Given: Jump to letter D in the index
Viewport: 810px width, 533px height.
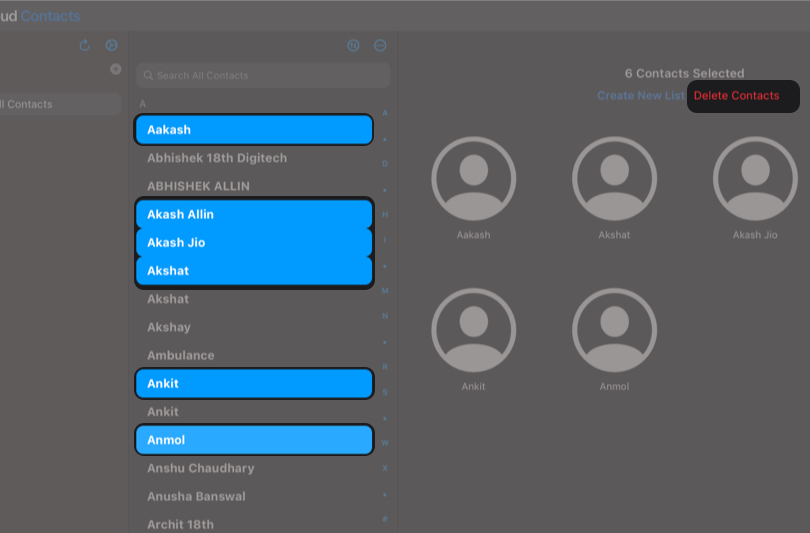Looking at the screenshot, I should 385,164.
